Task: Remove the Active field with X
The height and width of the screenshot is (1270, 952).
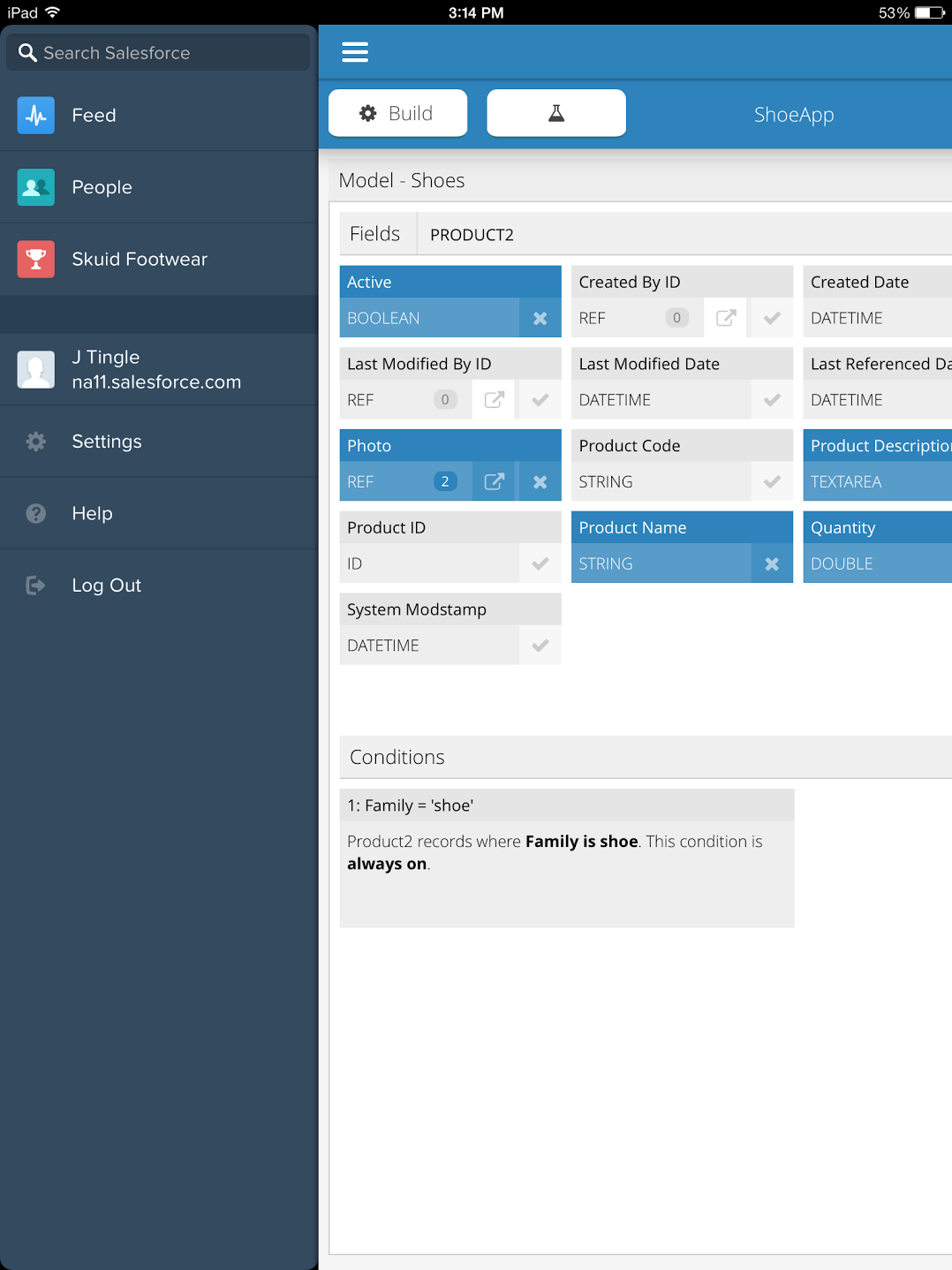Action: point(540,318)
